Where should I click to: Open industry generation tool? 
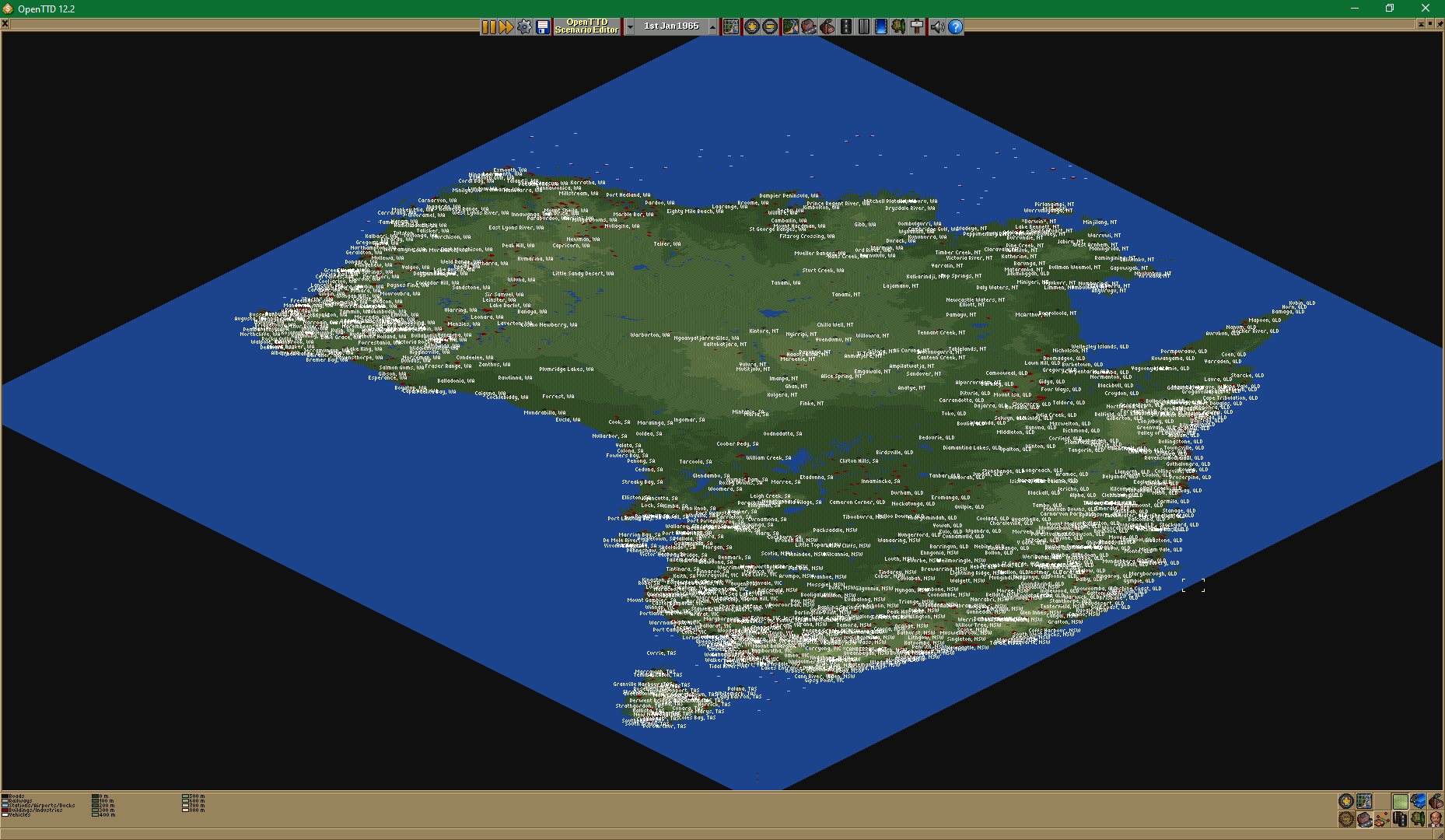[x=827, y=26]
